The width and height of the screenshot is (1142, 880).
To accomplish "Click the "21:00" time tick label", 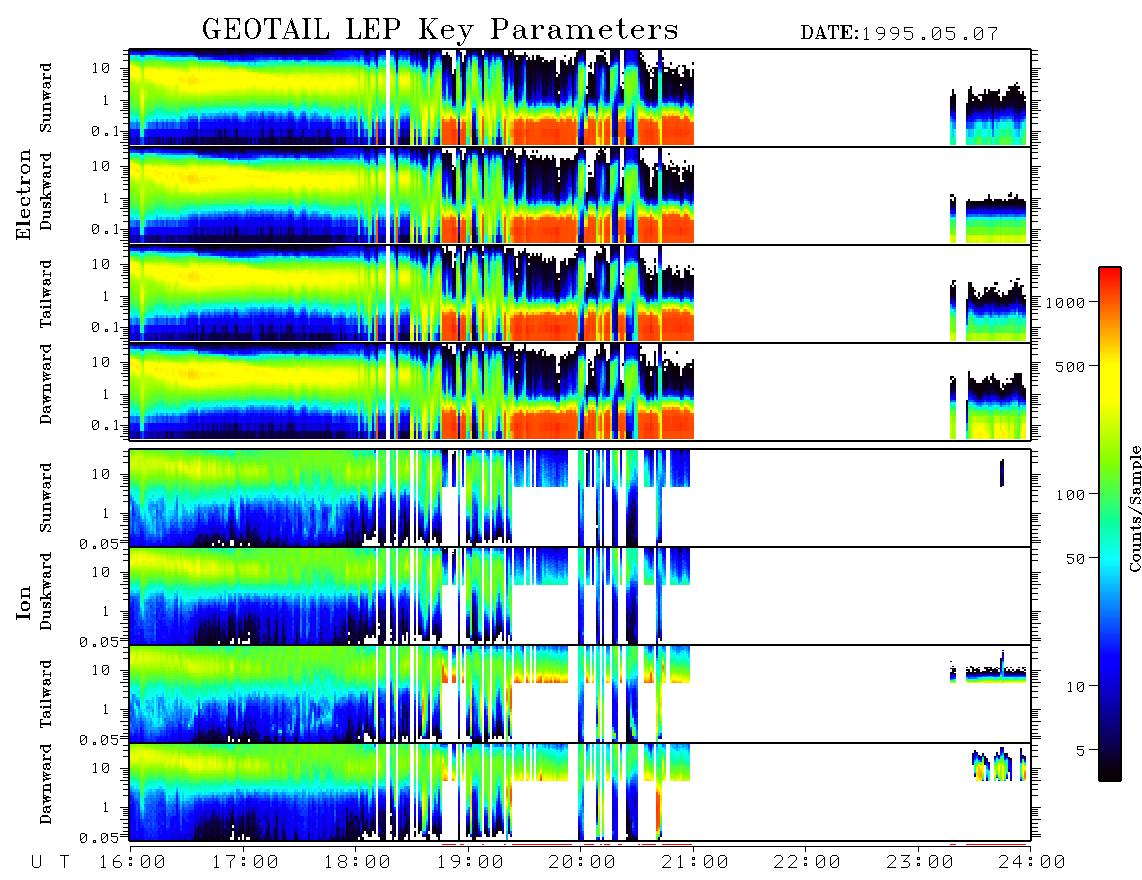I will (695, 862).
